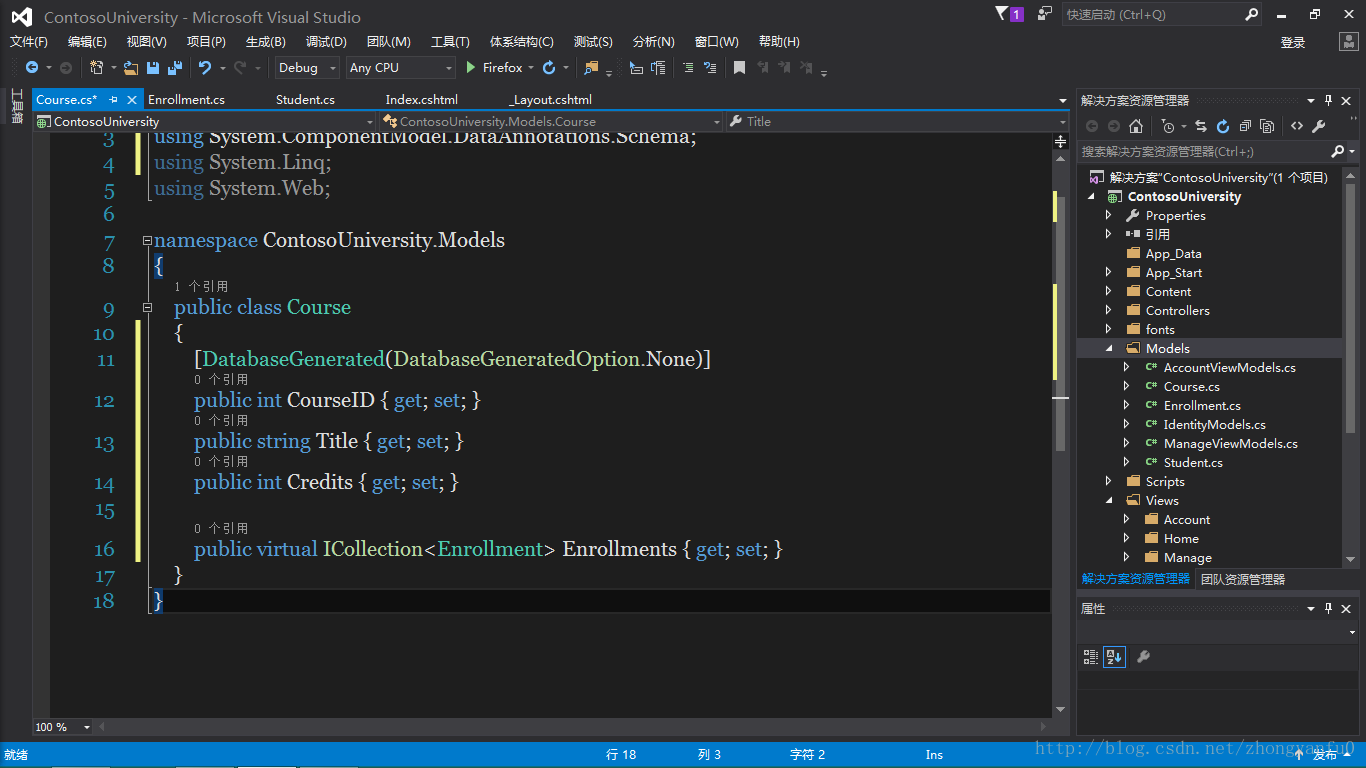
Task: Open the 工具(T) menu
Action: click(450, 42)
